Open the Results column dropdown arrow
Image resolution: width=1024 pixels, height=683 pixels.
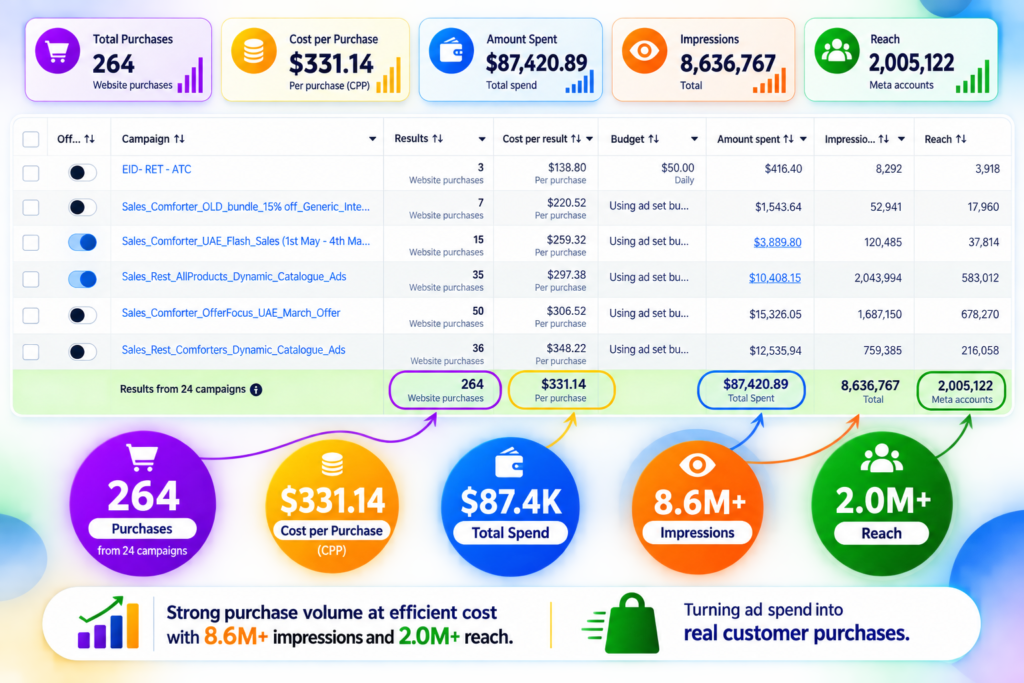click(482, 139)
